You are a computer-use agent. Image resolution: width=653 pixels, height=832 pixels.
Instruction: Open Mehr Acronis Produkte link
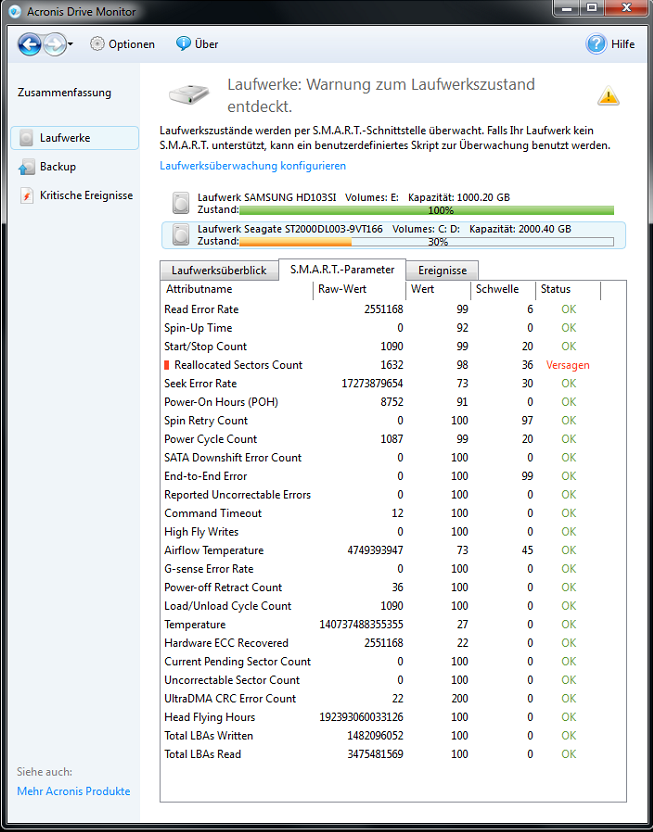coord(74,791)
